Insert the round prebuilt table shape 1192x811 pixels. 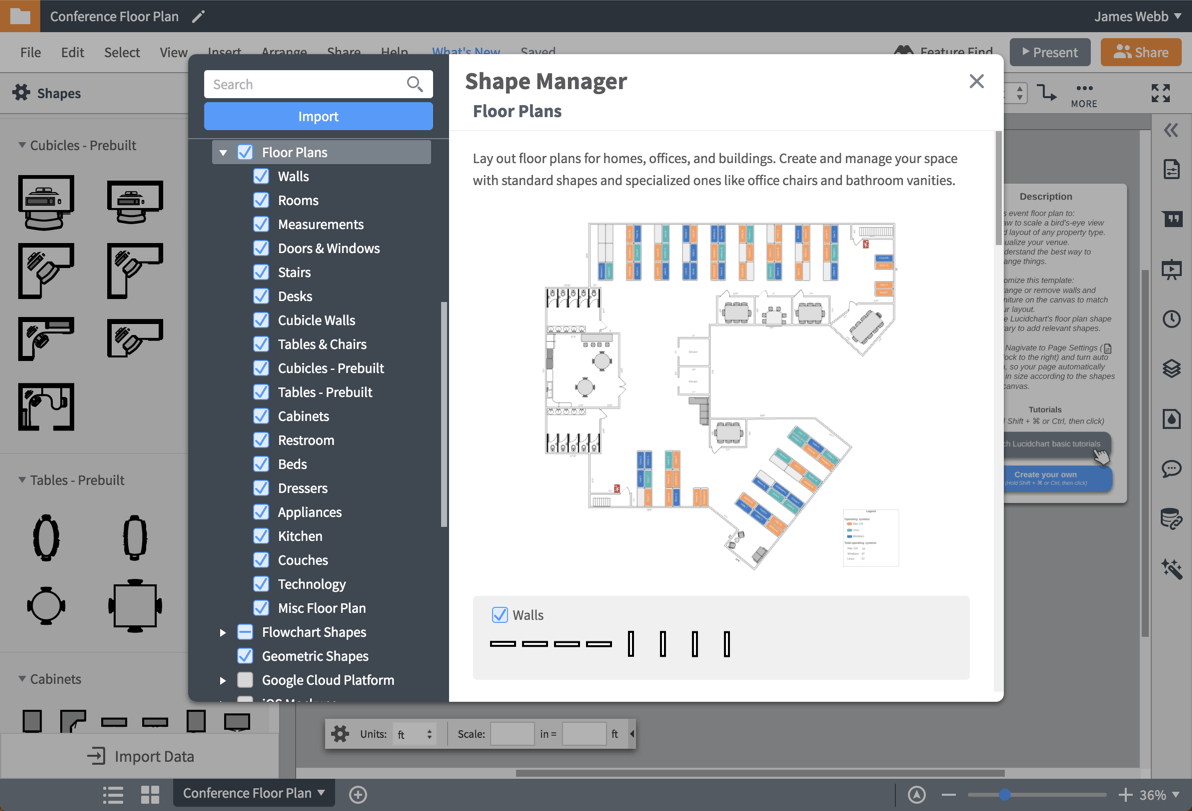[46, 606]
